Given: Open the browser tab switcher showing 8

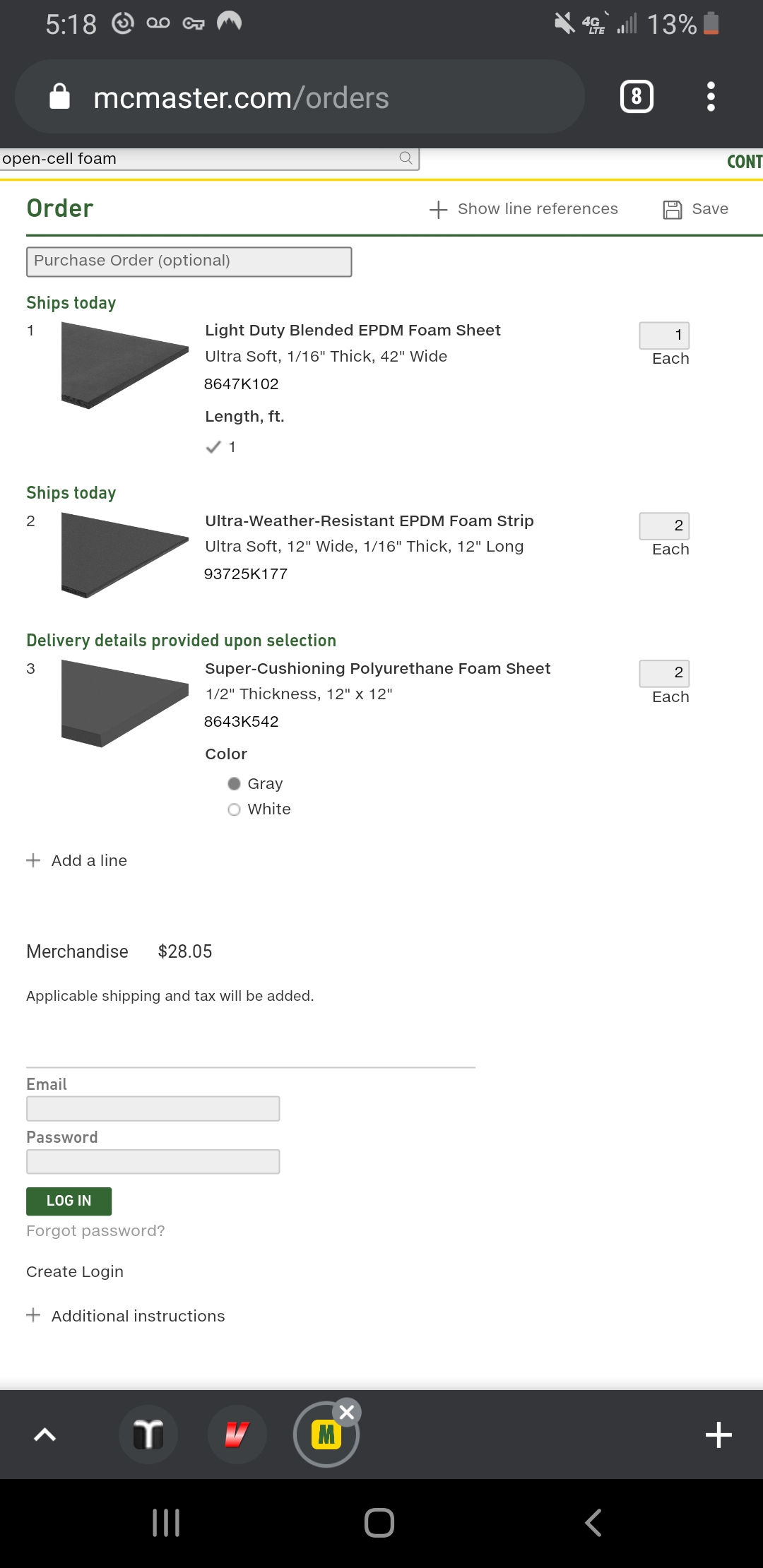Looking at the screenshot, I should pyautogui.click(x=637, y=97).
